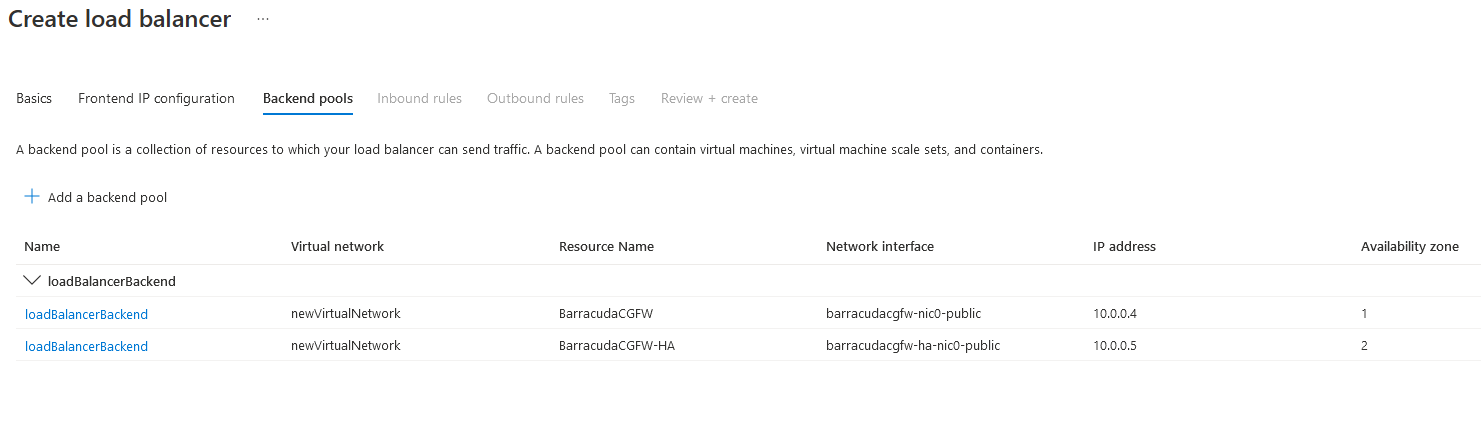Open the Outbound rules tab
Screen dimensions: 1481x423
535,98
